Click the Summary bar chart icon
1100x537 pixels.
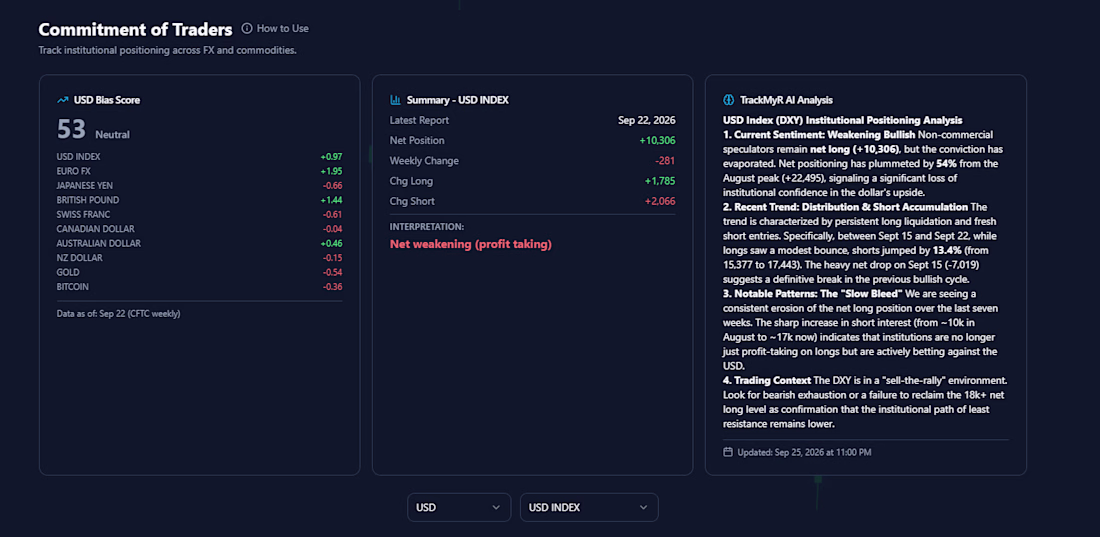click(396, 100)
